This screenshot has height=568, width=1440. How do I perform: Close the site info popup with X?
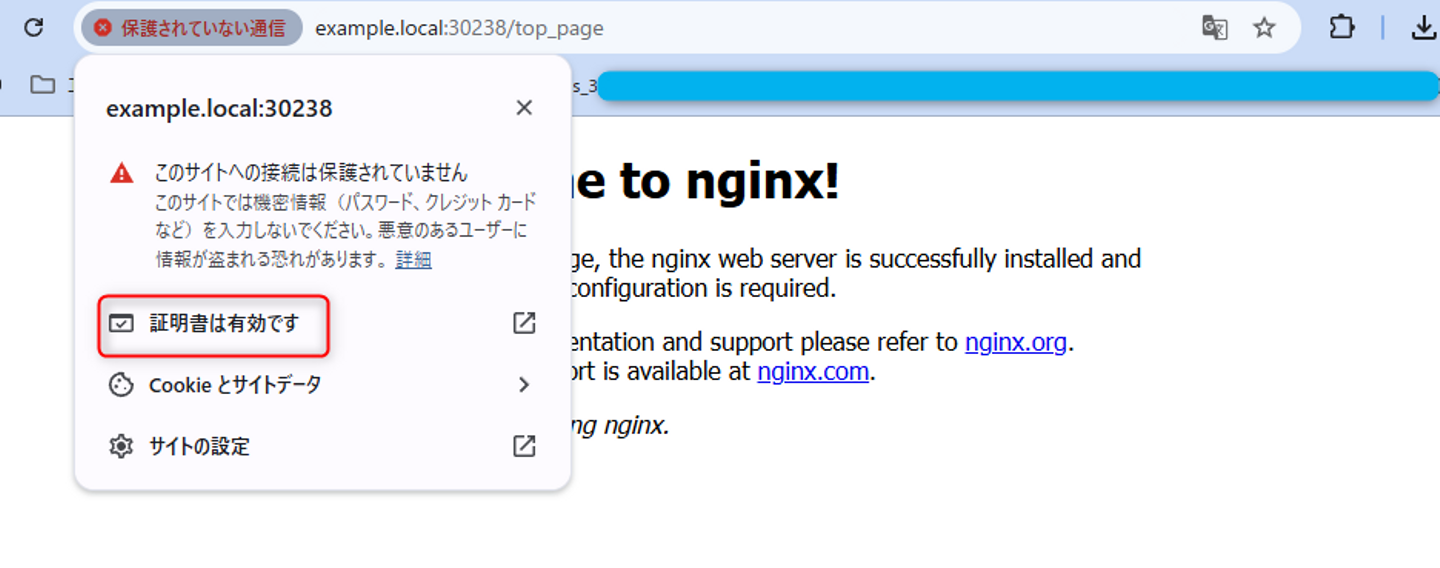click(524, 108)
